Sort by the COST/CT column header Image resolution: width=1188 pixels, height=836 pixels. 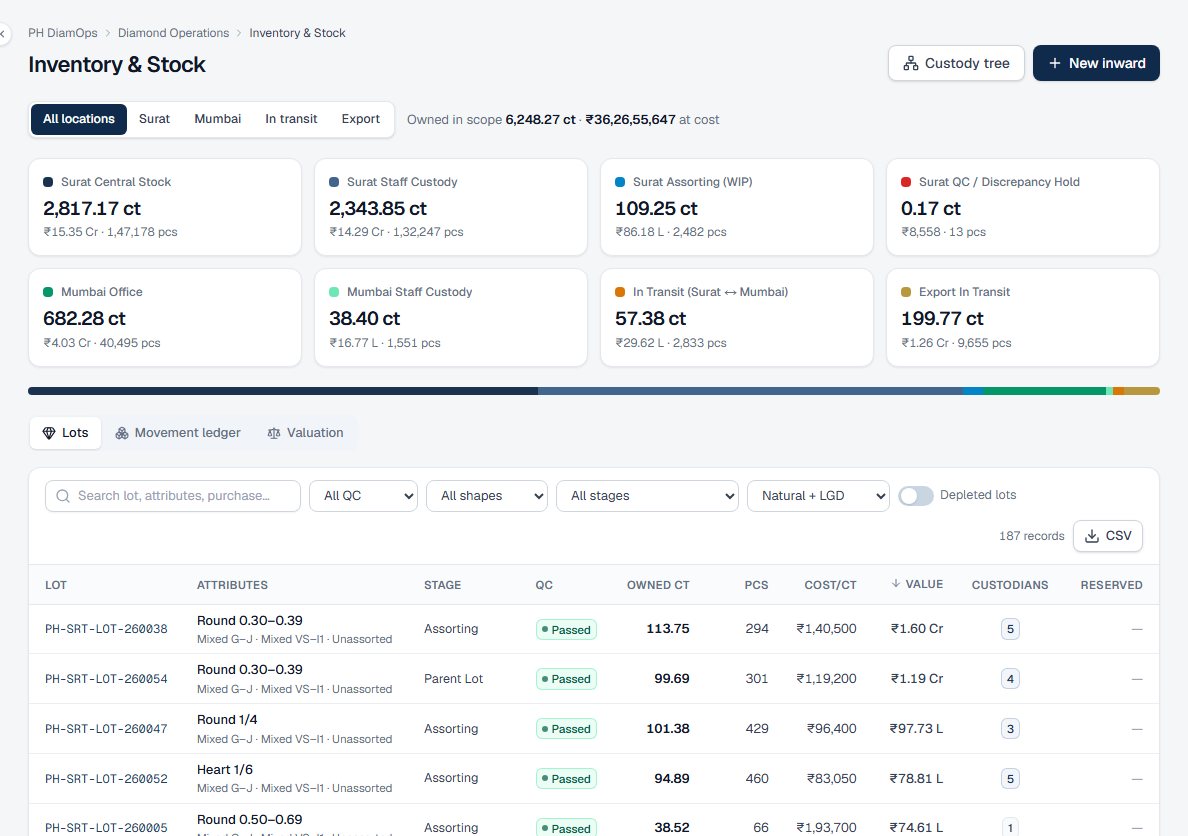click(830, 585)
